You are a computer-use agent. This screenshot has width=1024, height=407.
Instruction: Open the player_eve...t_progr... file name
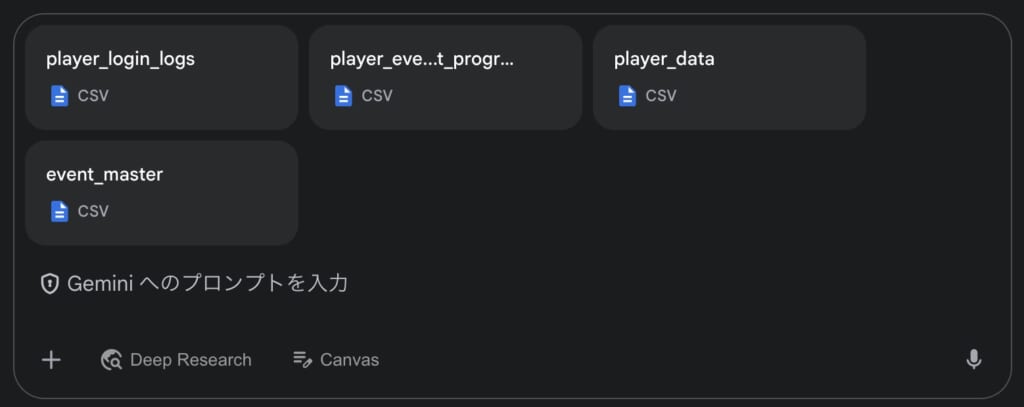(422, 59)
